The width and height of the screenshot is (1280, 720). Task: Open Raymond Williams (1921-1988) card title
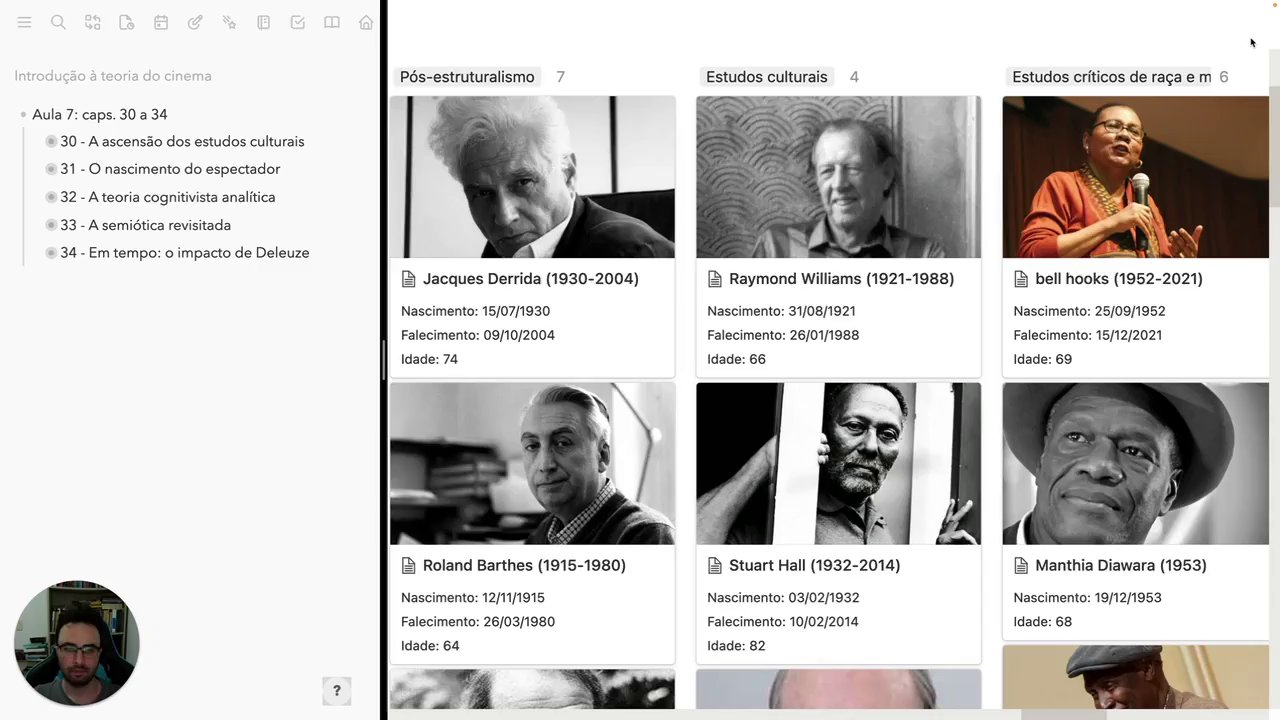[x=841, y=279]
